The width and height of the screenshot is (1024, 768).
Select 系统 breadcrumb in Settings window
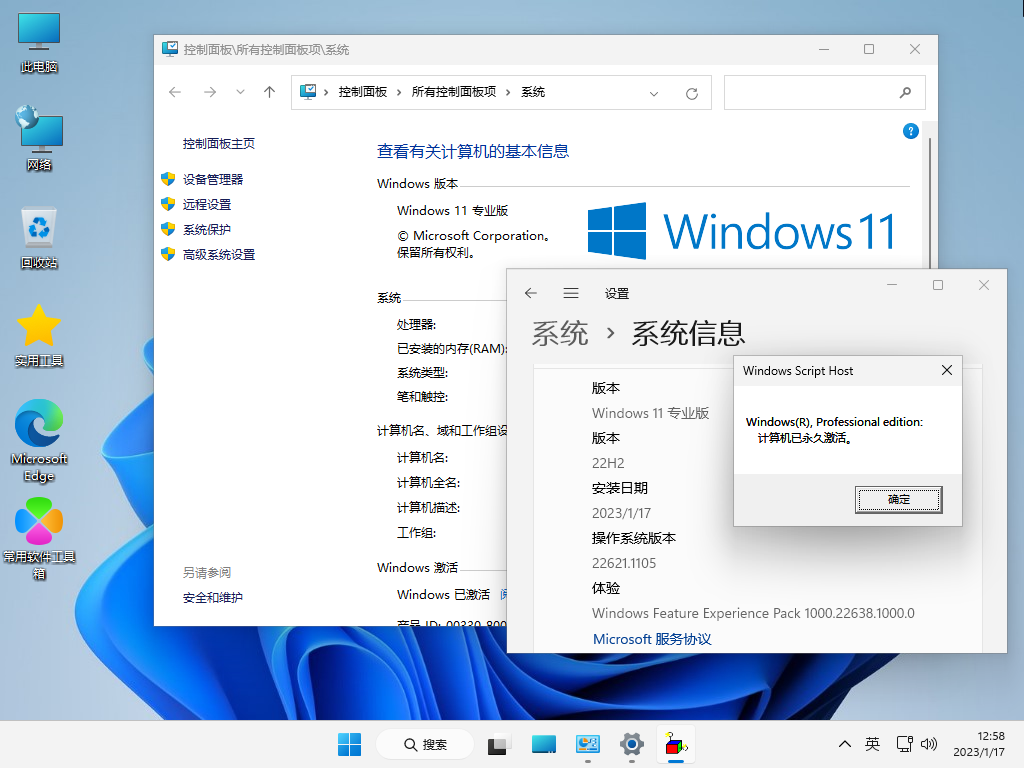click(560, 333)
